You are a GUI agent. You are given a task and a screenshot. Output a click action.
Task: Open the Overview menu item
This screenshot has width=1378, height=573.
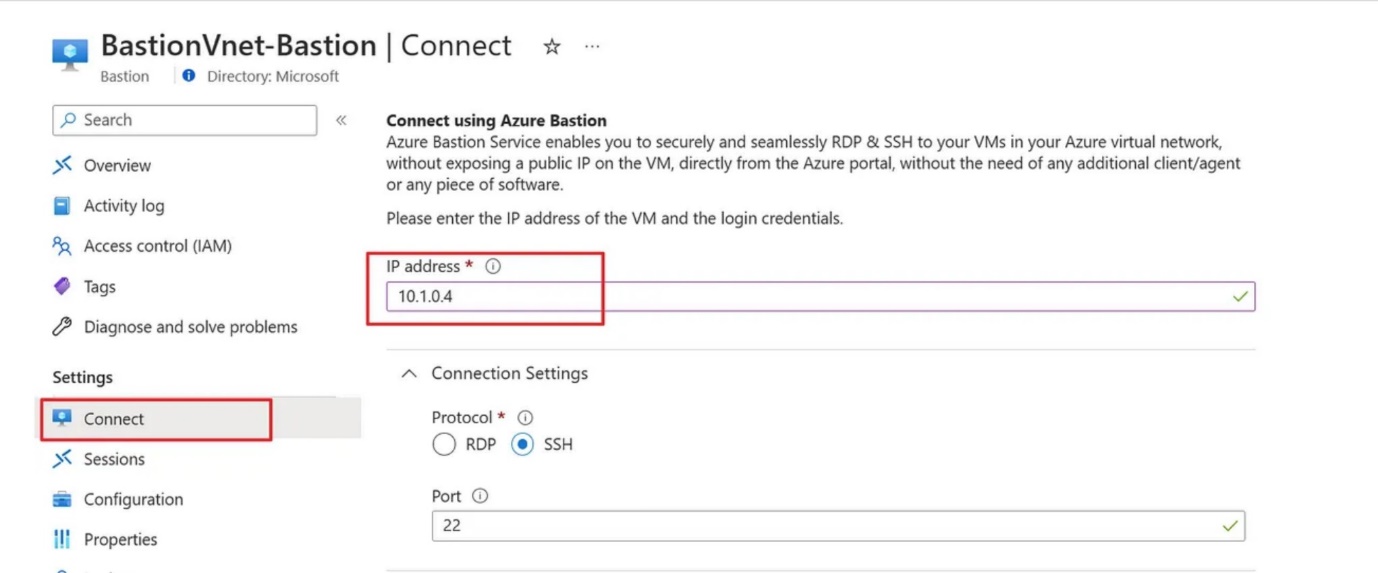116,166
